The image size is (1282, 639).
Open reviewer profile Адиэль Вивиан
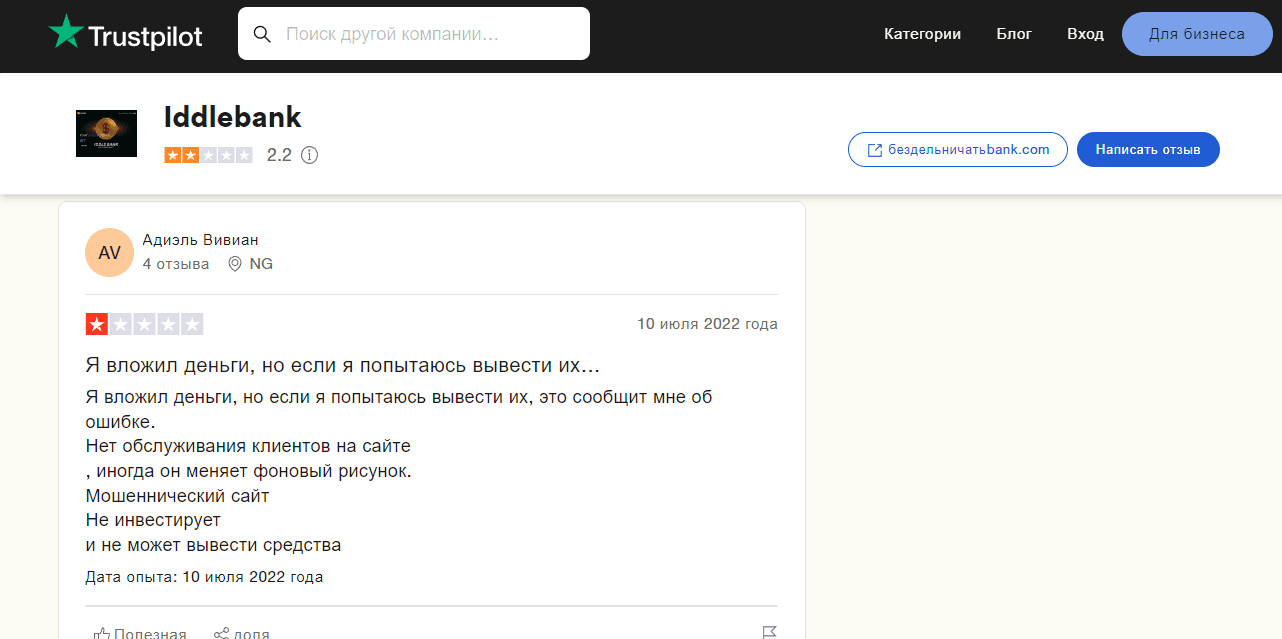coord(200,239)
